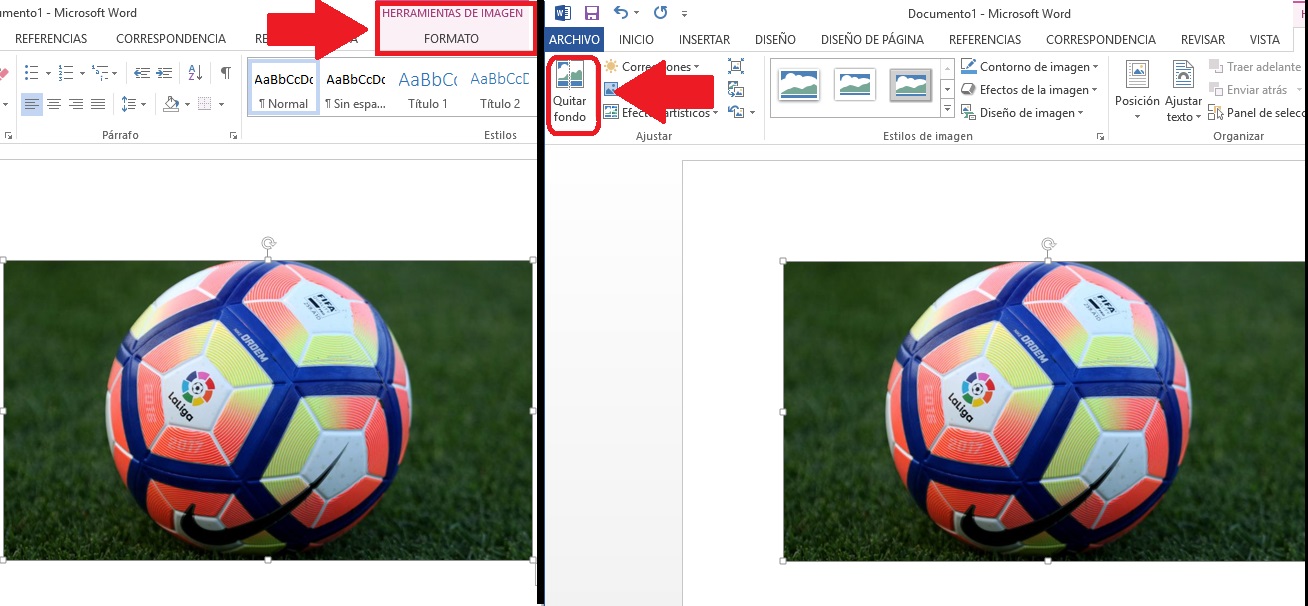Click the borders icon in the Párrafo group
Image resolution: width=1308 pixels, height=606 pixels.
[205, 104]
